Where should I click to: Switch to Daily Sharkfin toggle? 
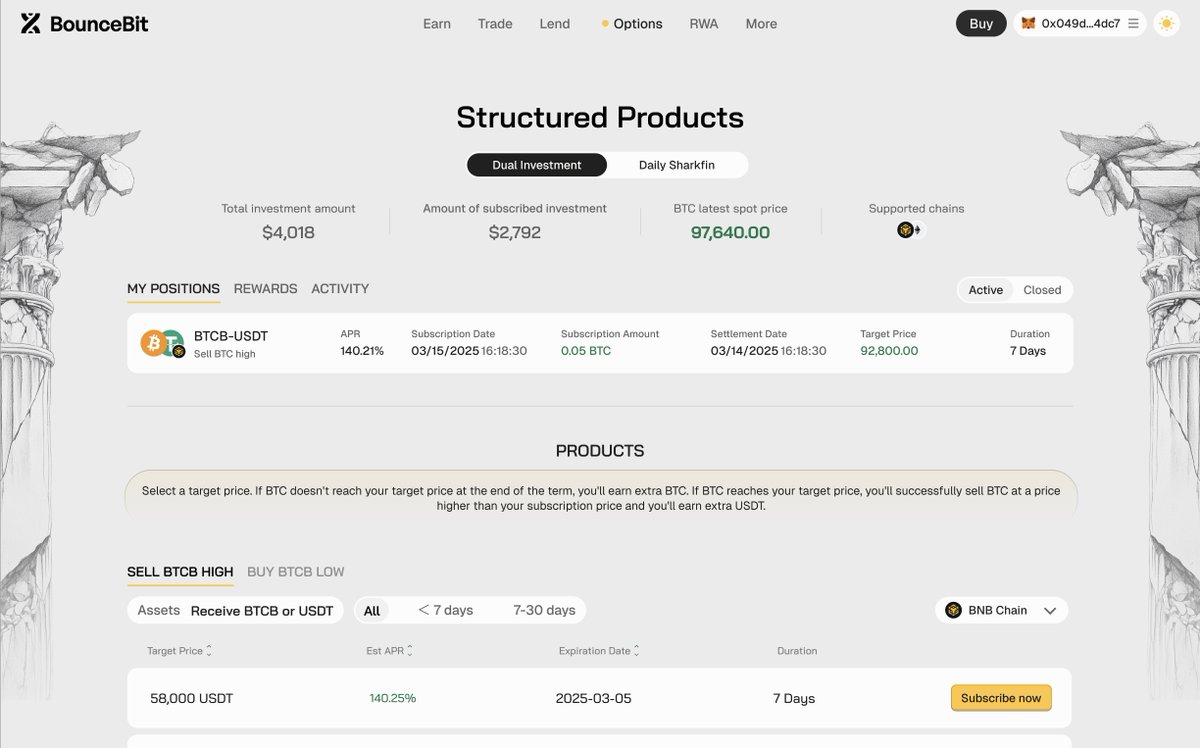(x=677, y=165)
